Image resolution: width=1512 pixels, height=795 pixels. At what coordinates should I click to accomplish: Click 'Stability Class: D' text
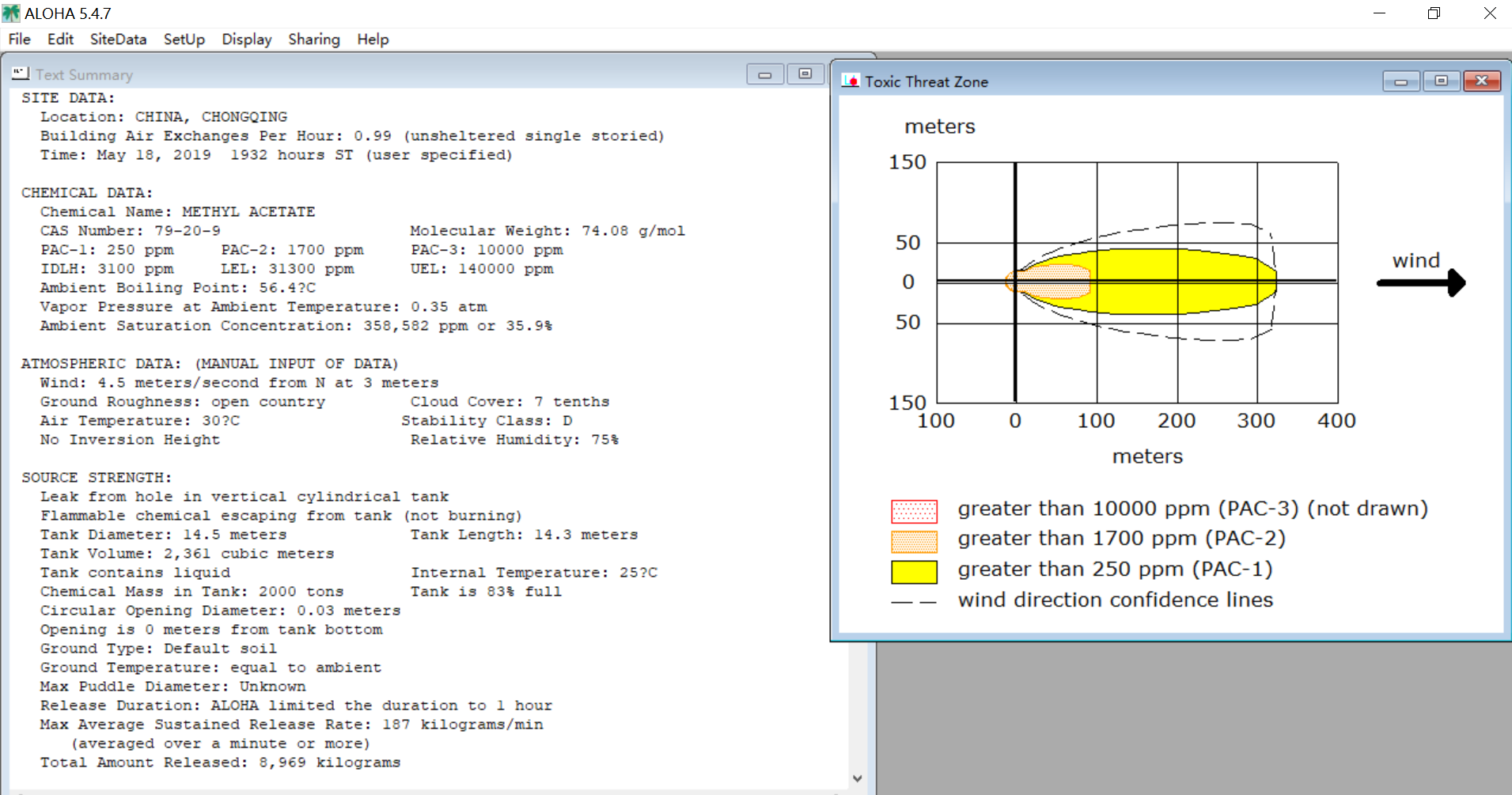point(487,421)
